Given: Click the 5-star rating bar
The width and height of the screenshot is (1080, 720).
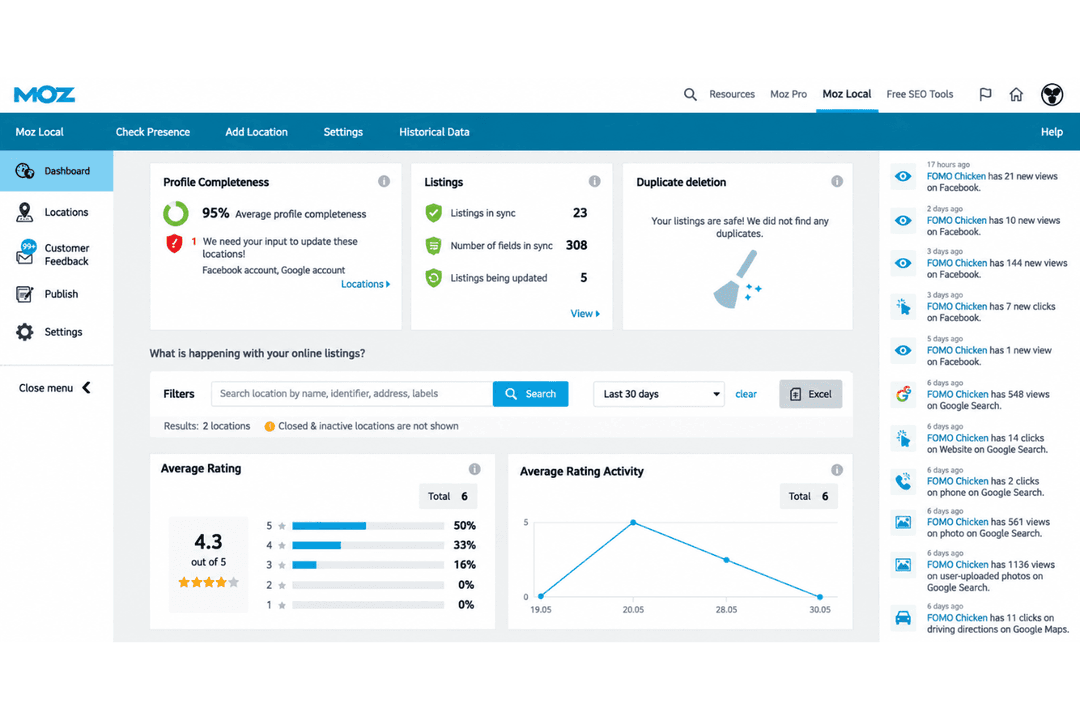Looking at the screenshot, I should (x=368, y=526).
